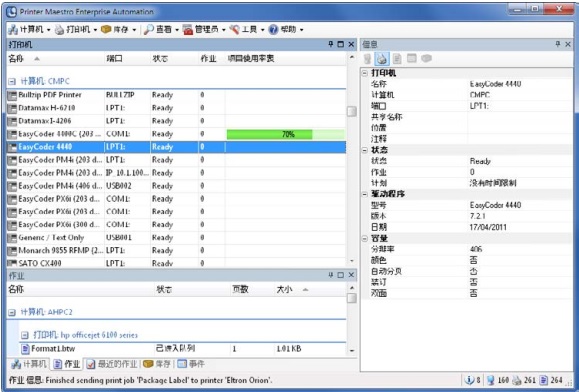
Task: Click the 没有时间限制 schedule value
Action: [x=493, y=183]
